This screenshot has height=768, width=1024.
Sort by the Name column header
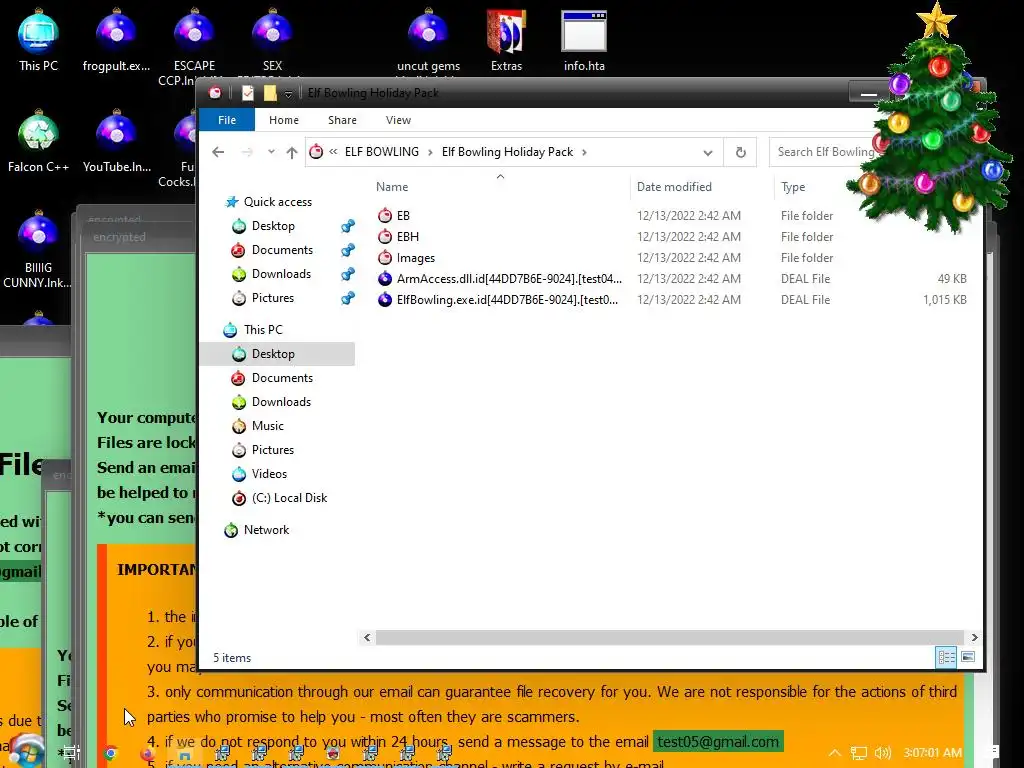[x=392, y=187]
